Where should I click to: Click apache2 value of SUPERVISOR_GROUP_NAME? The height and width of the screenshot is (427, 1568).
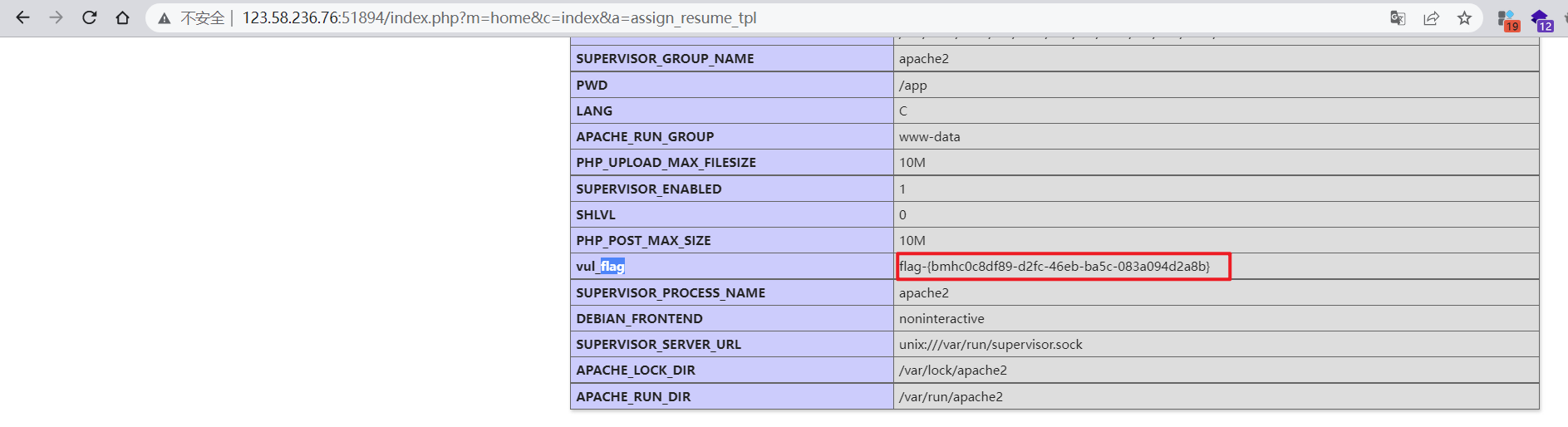(923, 58)
